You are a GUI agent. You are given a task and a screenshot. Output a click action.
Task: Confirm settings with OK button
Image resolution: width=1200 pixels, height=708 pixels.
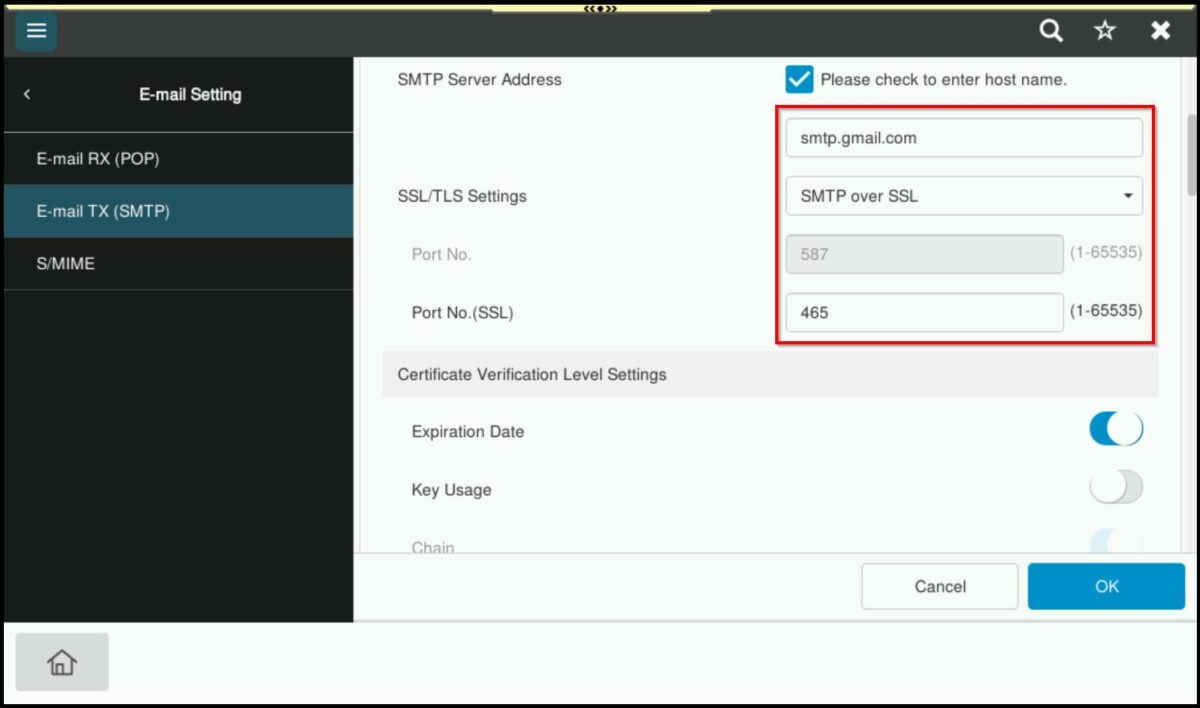pos(1106,586)
